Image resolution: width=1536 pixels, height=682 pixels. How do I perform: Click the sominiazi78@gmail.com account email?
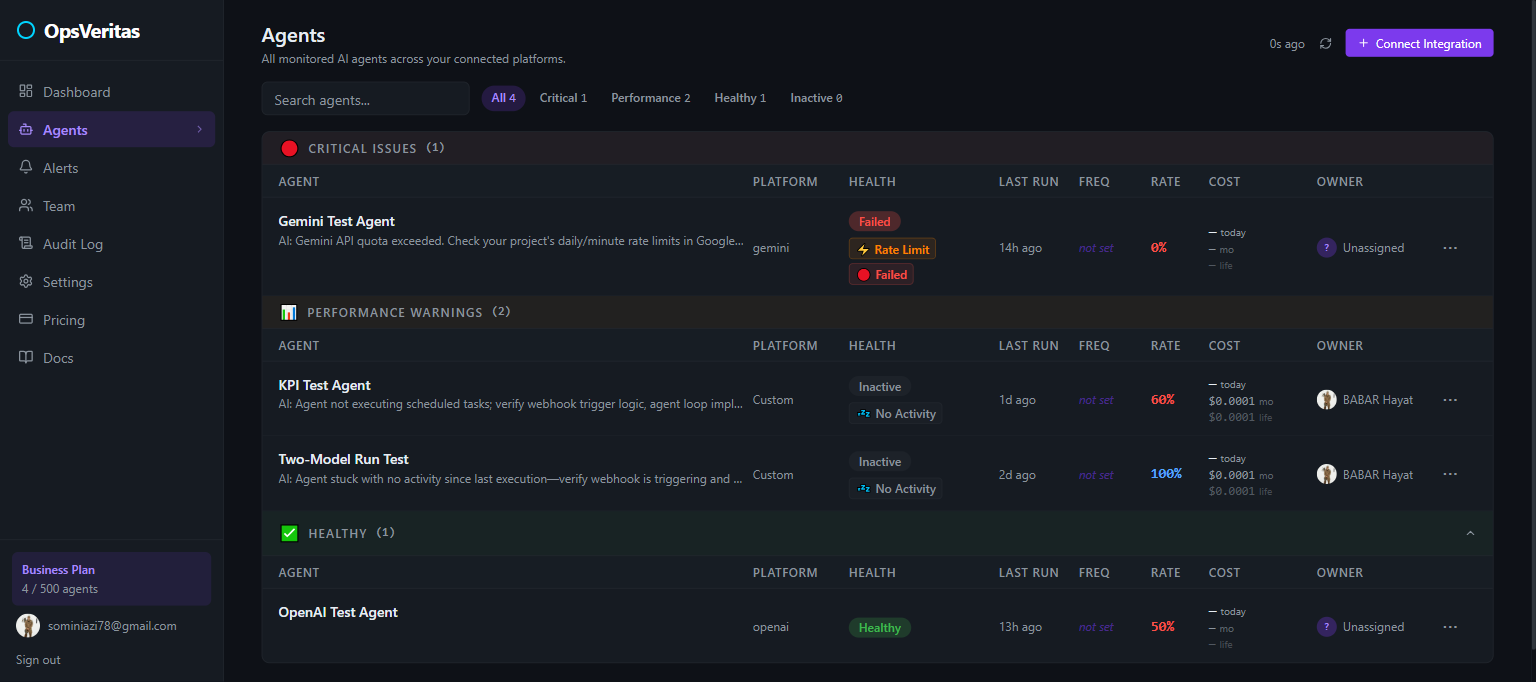[112, 626]
